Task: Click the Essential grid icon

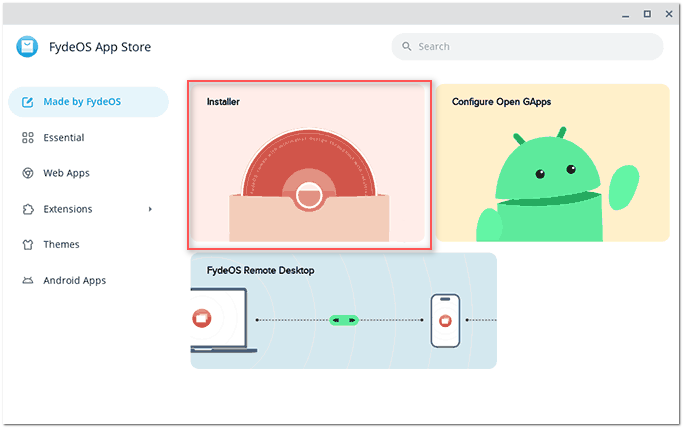Action: click(27, 138)
